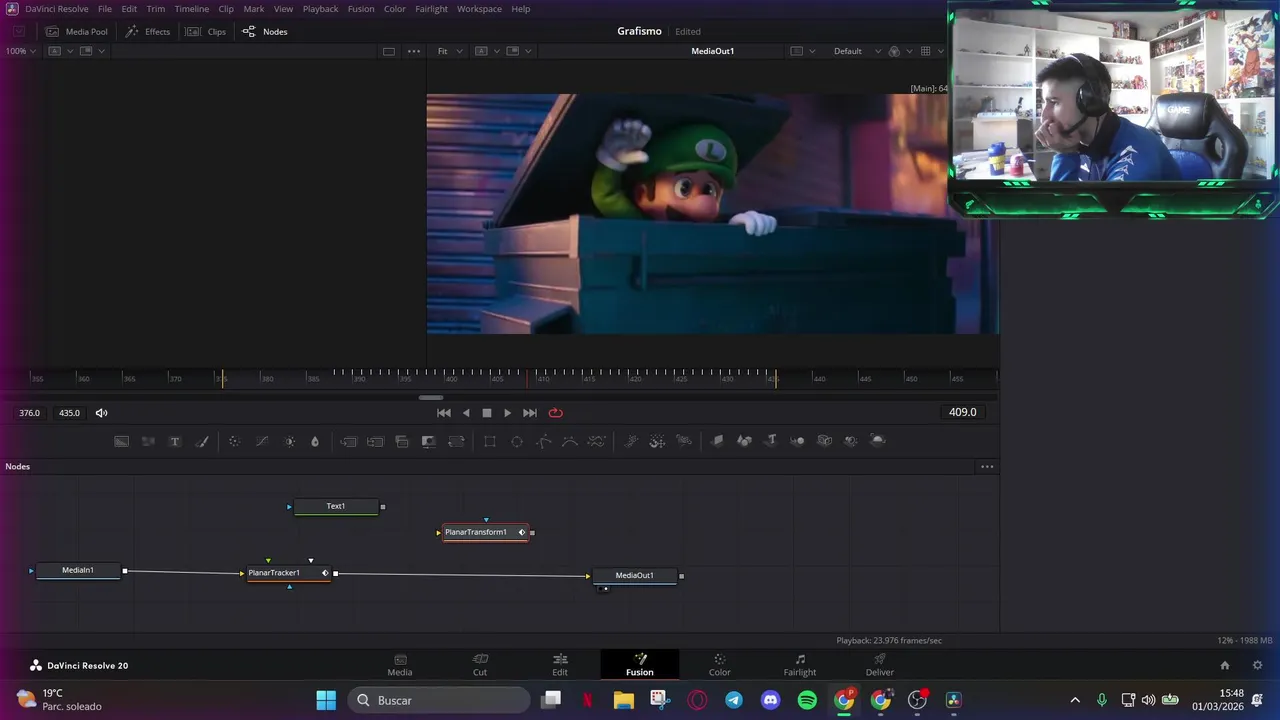Add a BSpline mask from the toolbar
This screenshot has height=720, width=1280.
[570, 441]
